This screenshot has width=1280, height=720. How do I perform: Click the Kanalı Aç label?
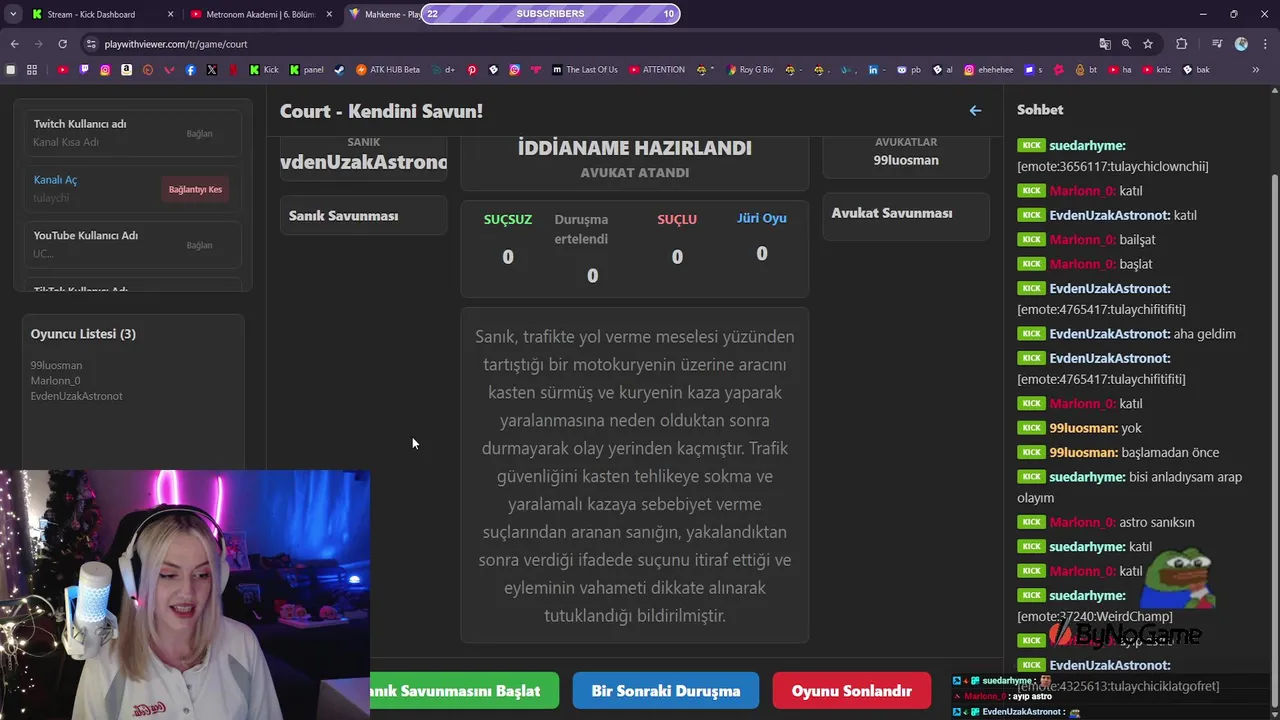click(55, 180)
